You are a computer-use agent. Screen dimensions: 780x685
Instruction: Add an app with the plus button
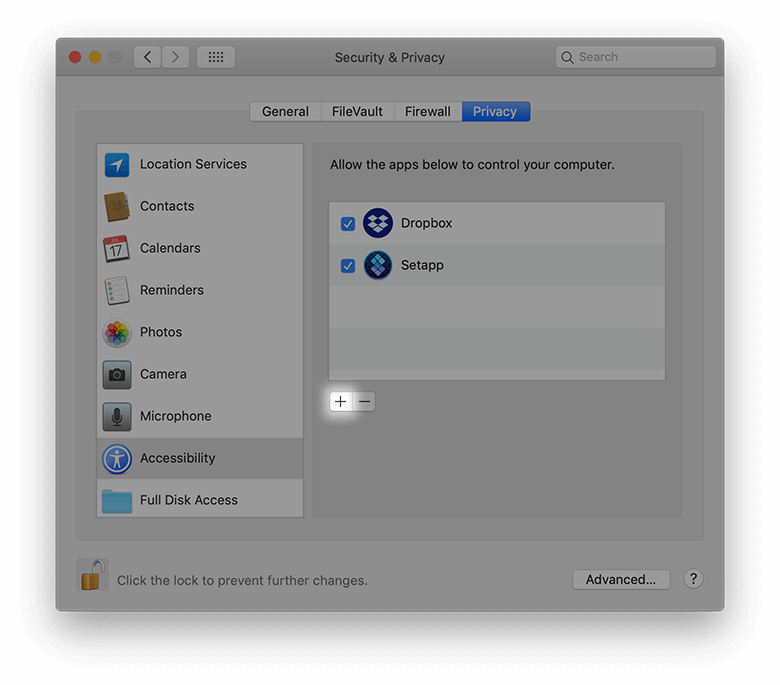click(341, 401)
